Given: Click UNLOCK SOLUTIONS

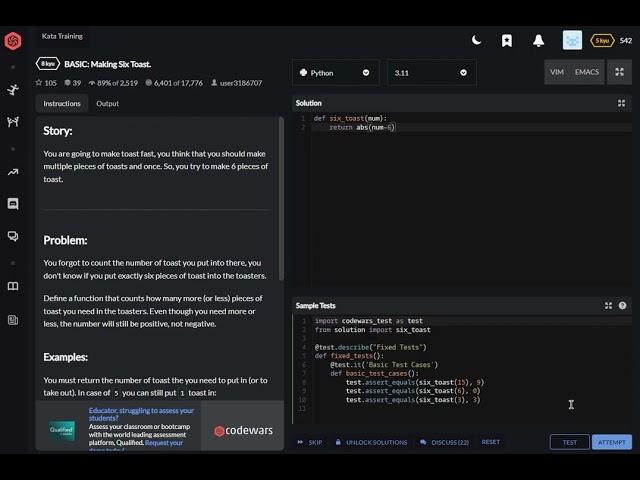Looking at the screenshot, I should [x=371, y=442].
